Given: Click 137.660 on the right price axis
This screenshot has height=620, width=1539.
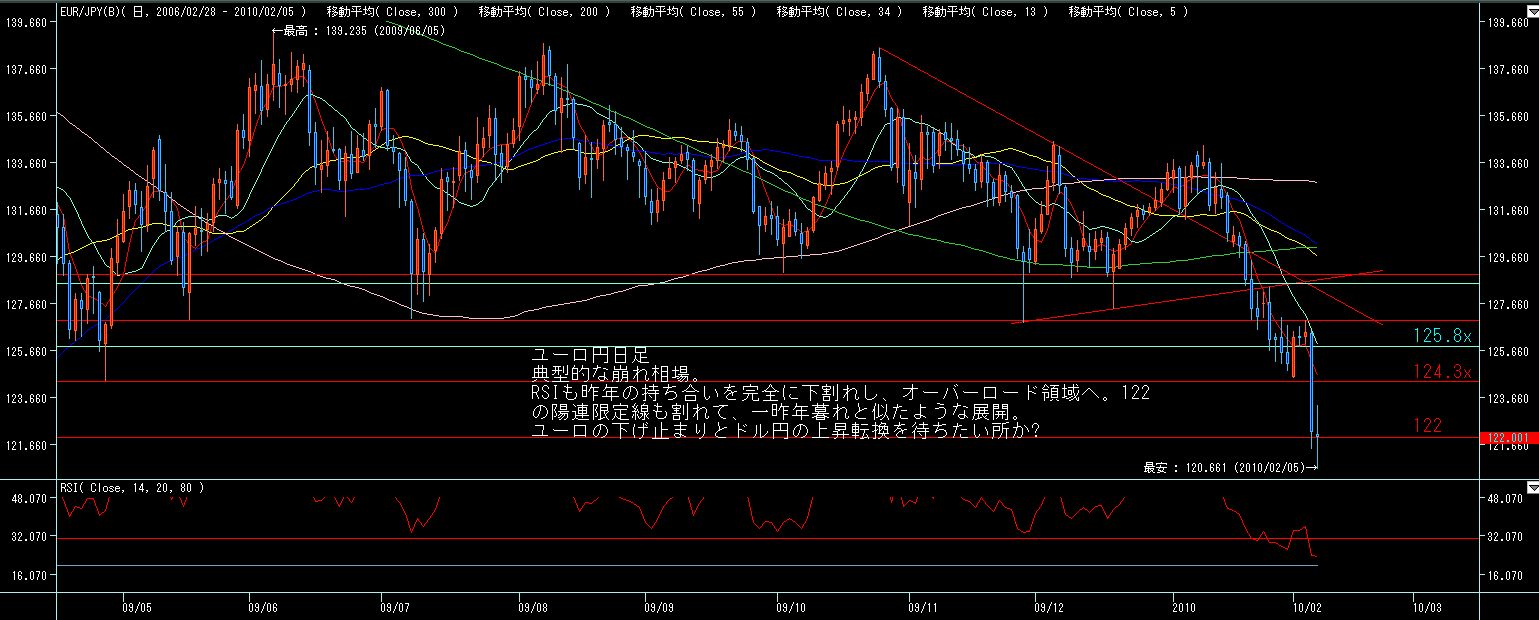Looking at the screenshot, I should coord(1508,69).
